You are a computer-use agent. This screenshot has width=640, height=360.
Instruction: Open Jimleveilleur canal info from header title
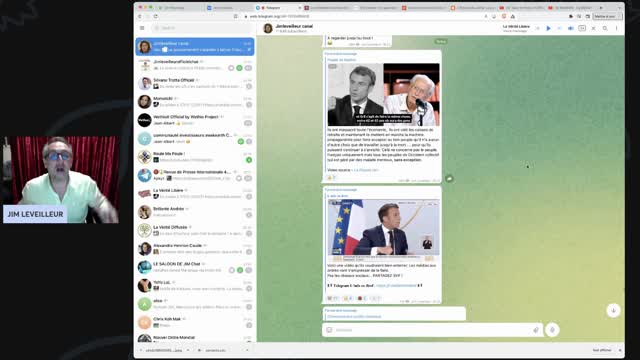coord(294,26)
